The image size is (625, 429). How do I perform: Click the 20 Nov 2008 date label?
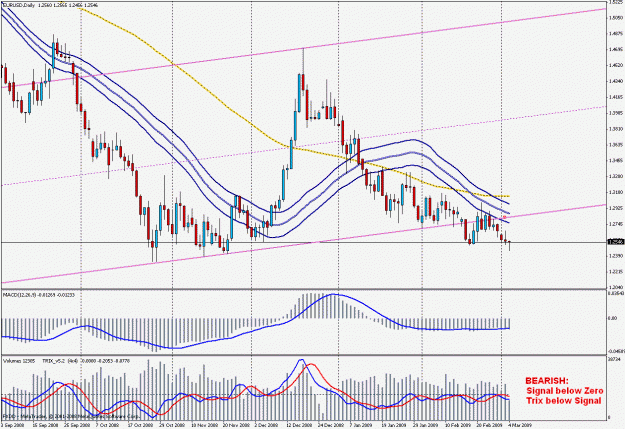[236, 425]
